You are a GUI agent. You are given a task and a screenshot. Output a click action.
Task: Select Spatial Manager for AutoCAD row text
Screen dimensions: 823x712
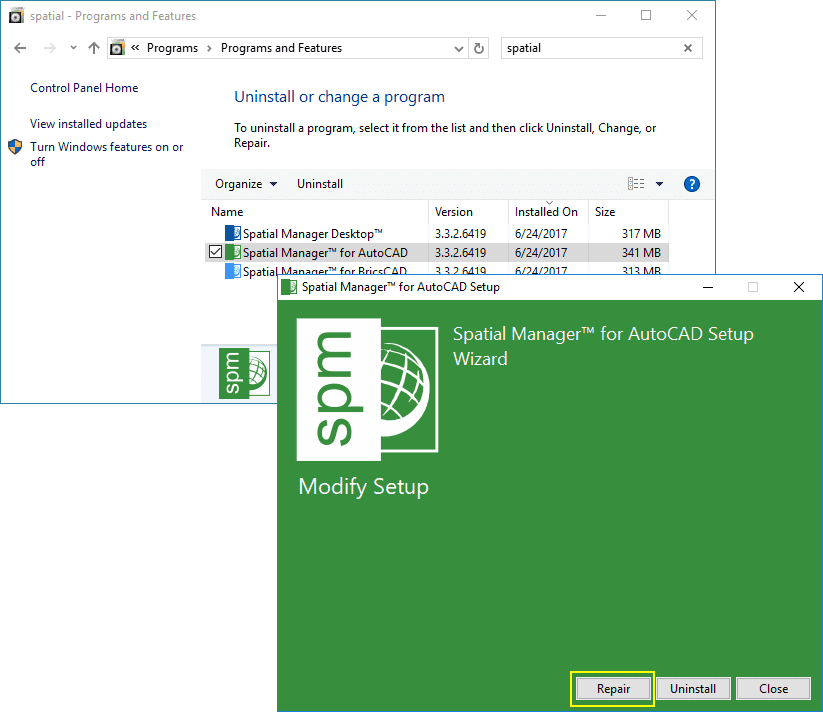coord(325,253)
